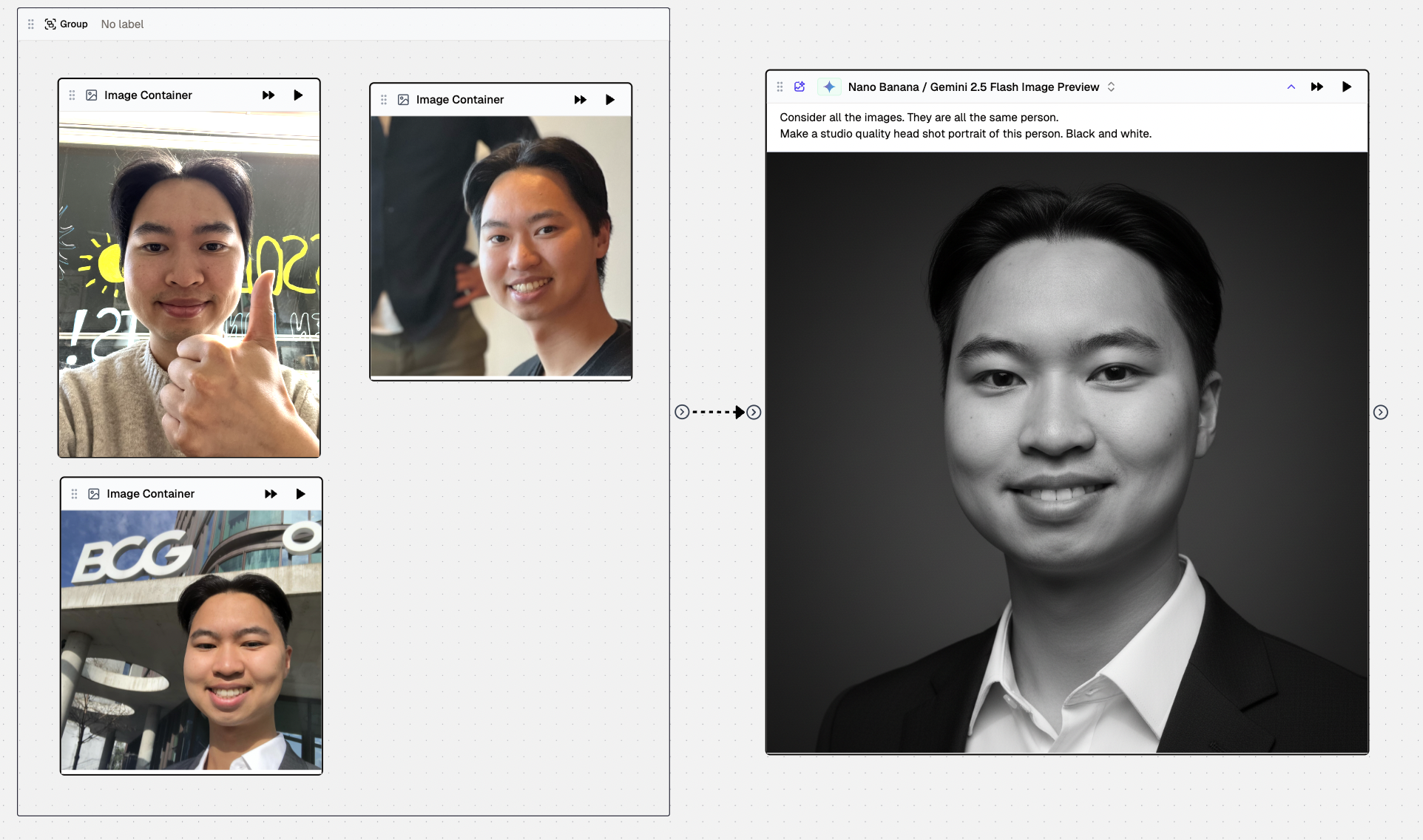Open the model selector dropdown arrows
Screen dimensions: 1423x840
1111,87
